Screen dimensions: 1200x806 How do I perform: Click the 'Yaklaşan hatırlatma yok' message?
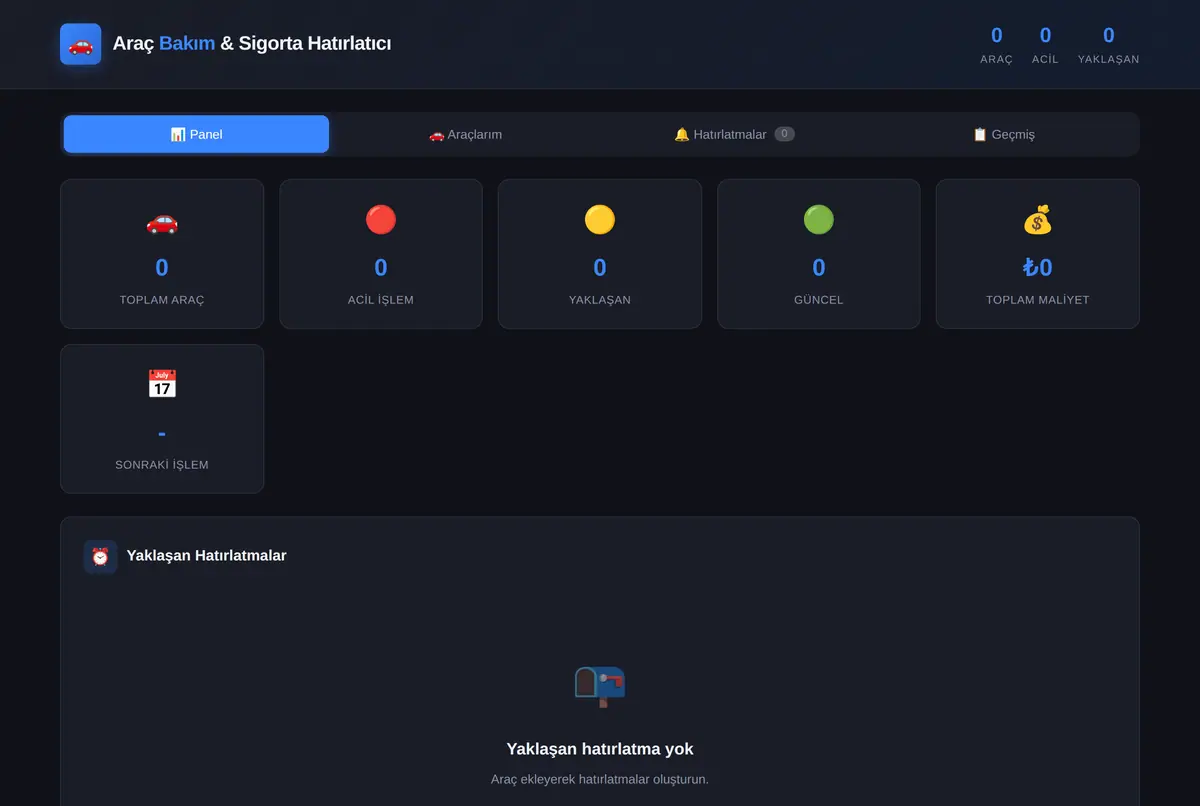tap(600, 749)
